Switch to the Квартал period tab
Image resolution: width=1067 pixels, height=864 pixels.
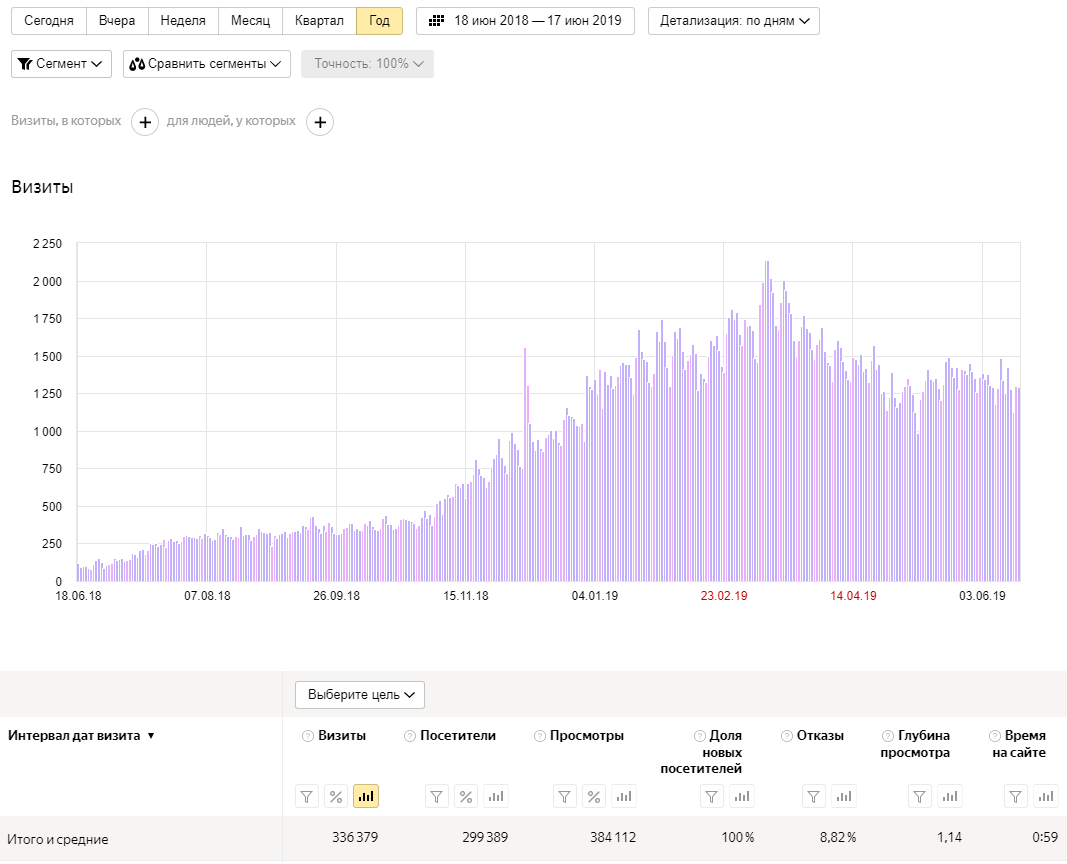click(x=319, y=21)
